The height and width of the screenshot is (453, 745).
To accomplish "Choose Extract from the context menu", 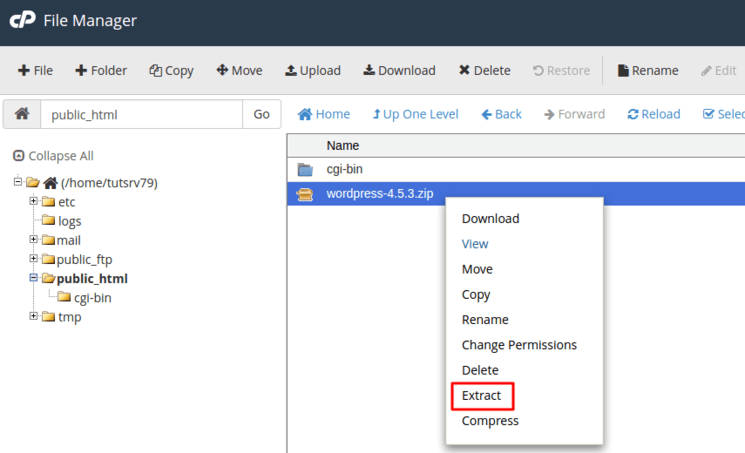I will pyautogui.click(x=481, y=396).
